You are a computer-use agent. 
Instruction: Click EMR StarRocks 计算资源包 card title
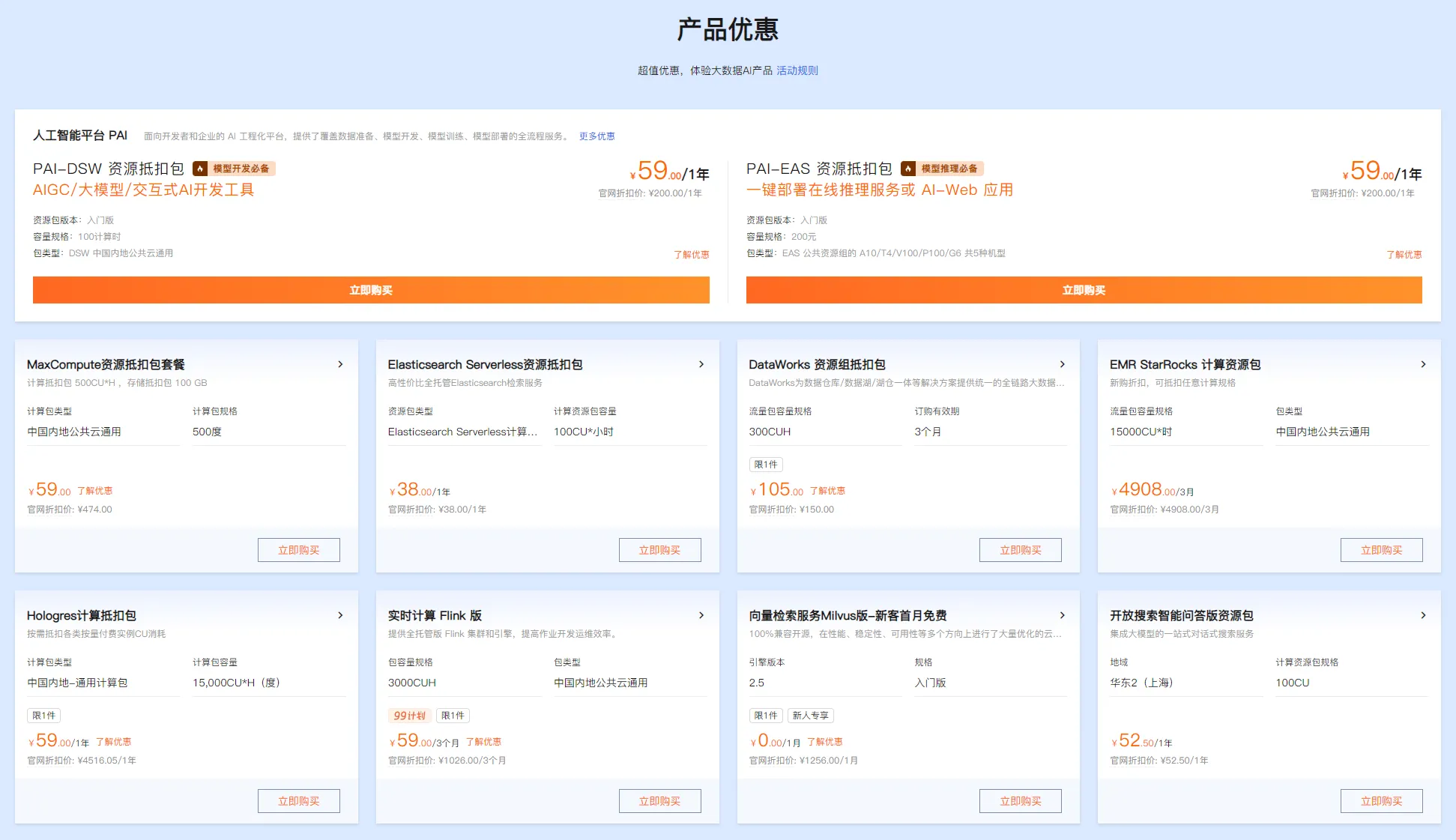tap(1185, 364)
